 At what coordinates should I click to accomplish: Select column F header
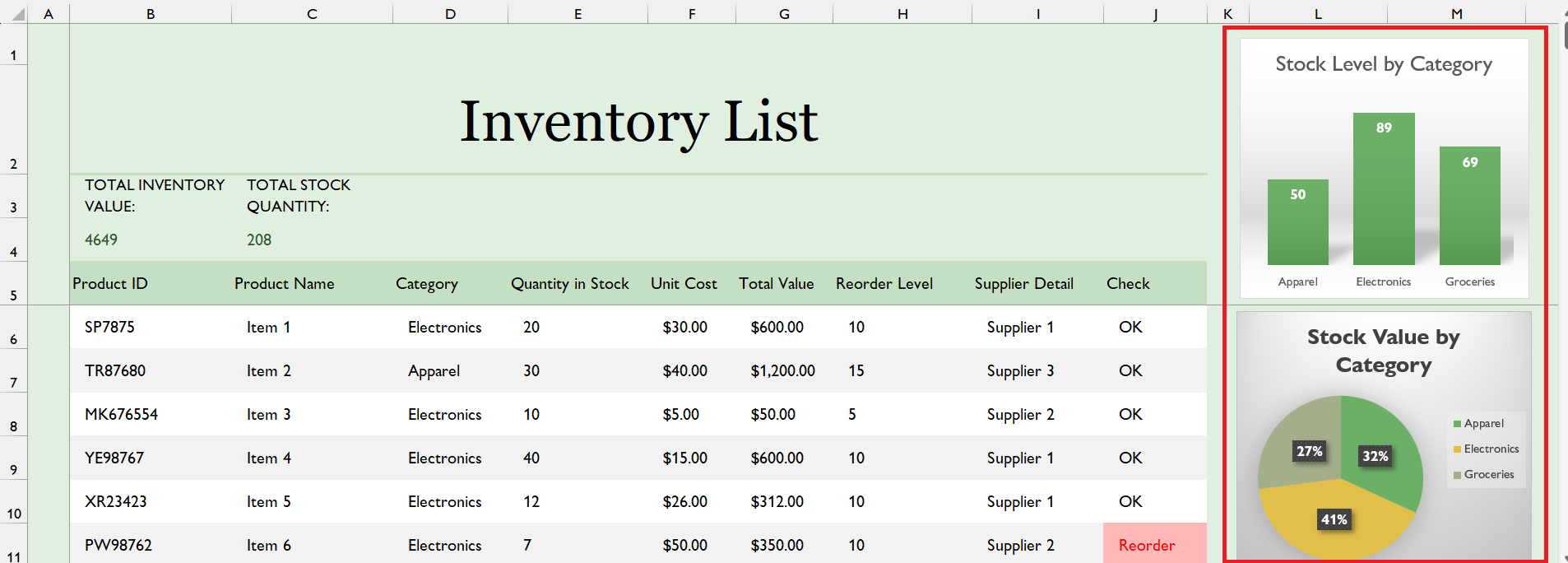point(692,14)
